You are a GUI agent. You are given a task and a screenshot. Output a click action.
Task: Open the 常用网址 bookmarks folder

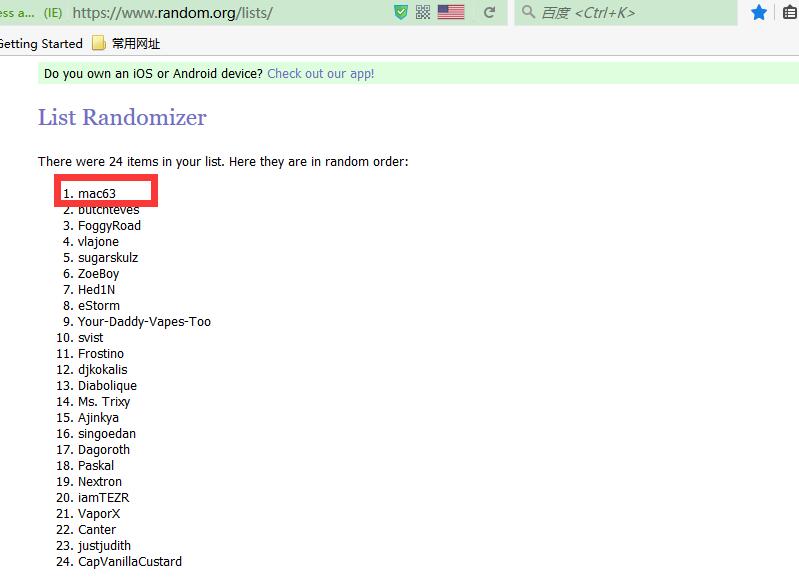tap(126, 44)
